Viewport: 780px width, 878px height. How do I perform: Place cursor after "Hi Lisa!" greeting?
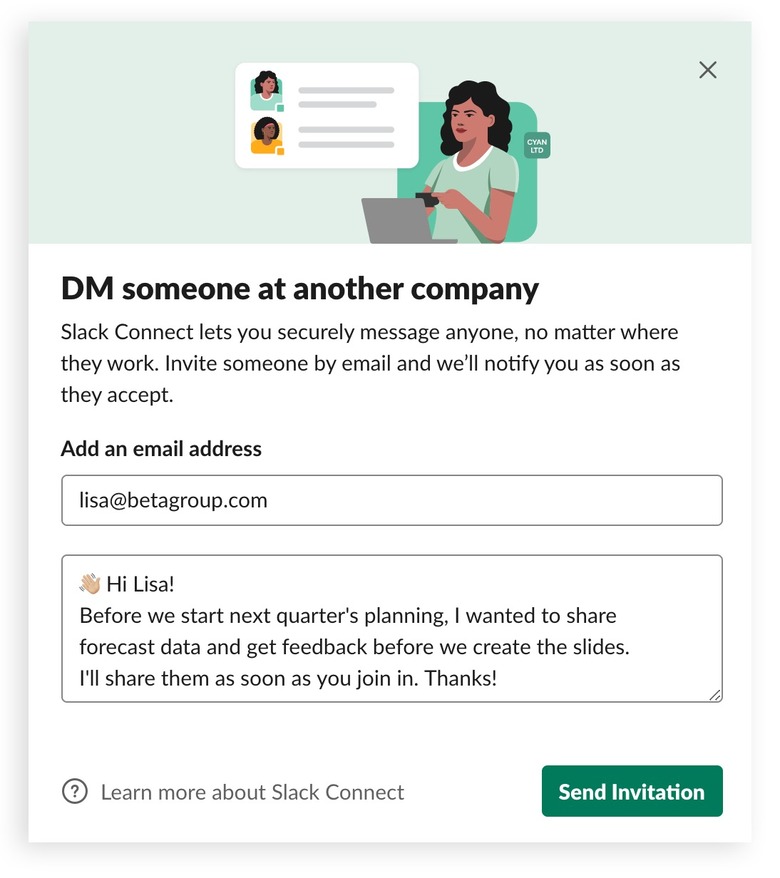point(176,584)
